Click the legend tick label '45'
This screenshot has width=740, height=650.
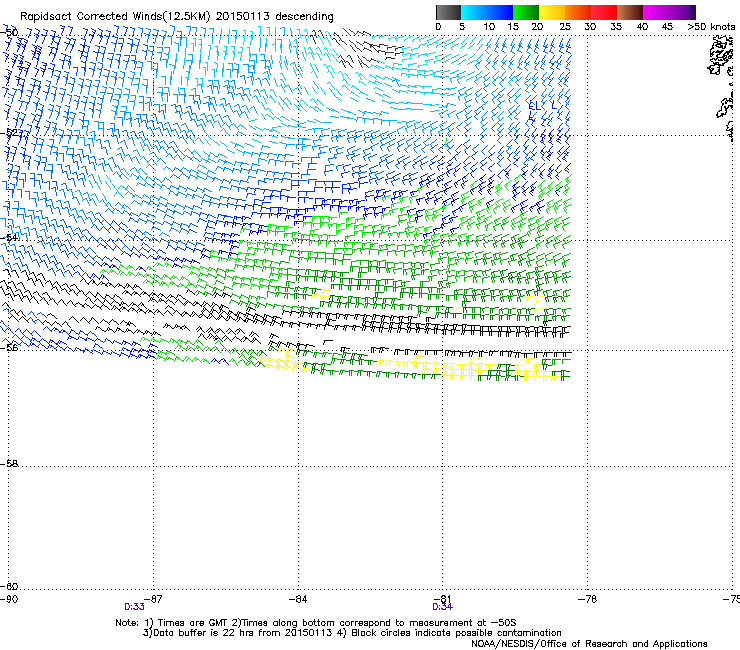667,27
